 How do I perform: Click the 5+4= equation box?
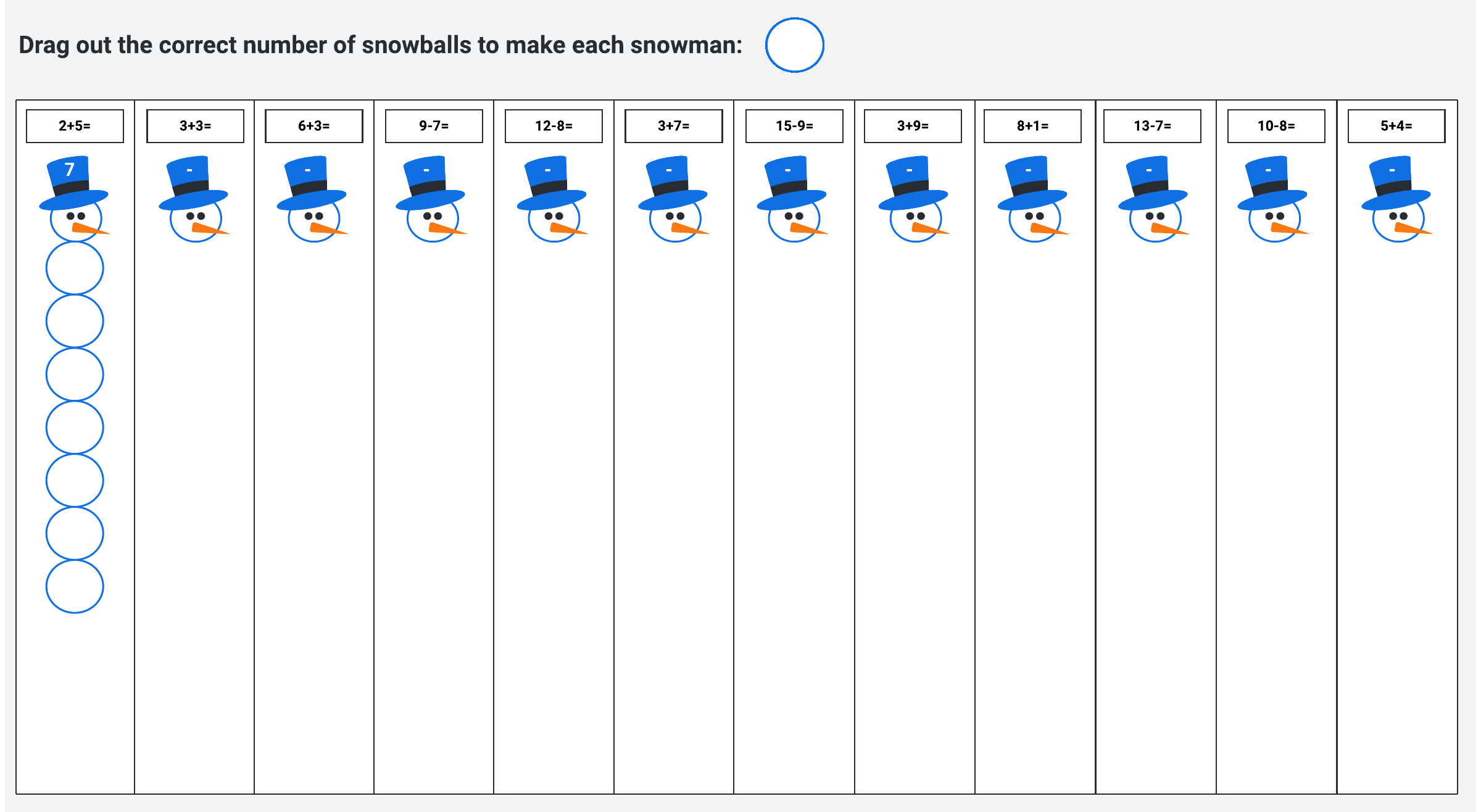pyautogui.click(x=1396, y=126)
